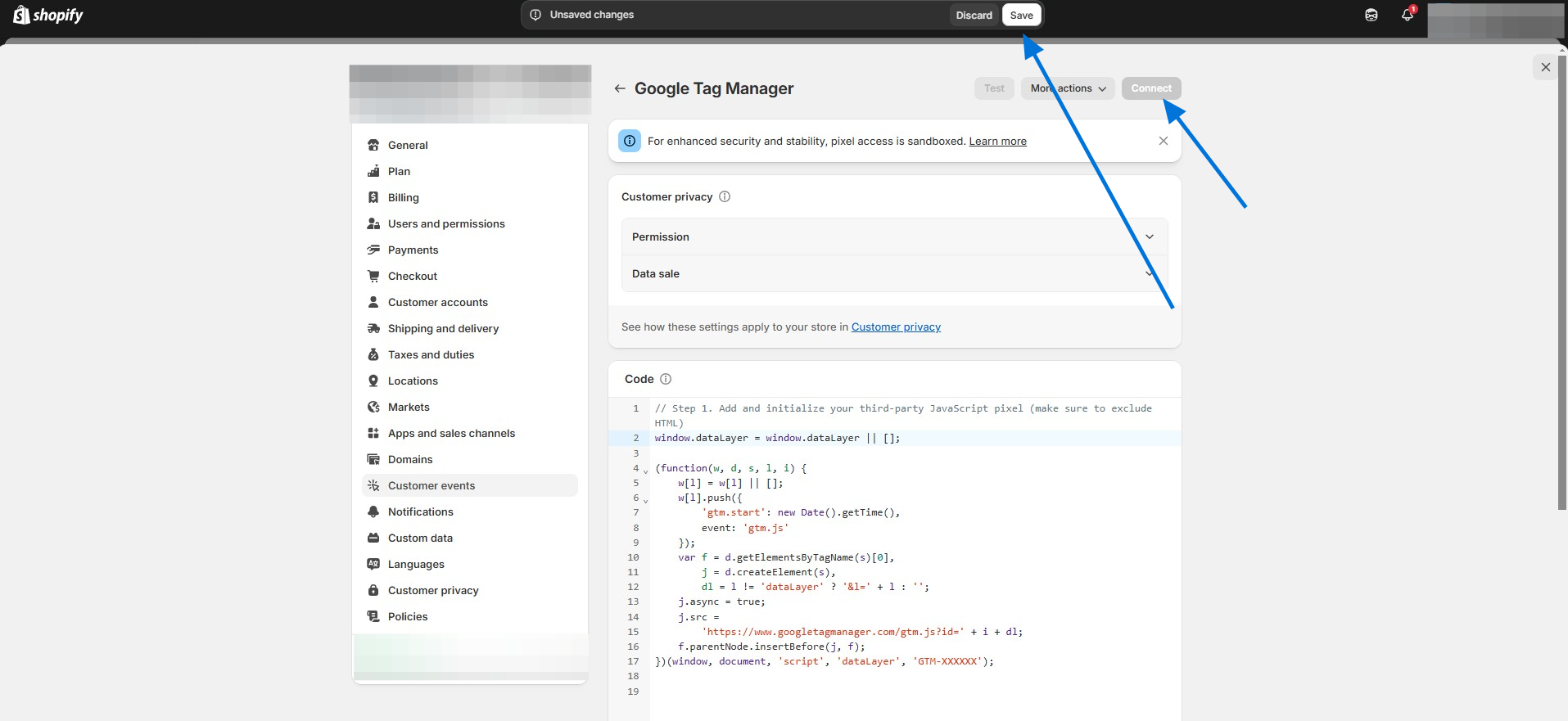Save the unsaved changes
Image resolution: width=1568 pixels, height=721 pixels.
pyautogui.click(x=1021, y=15)
